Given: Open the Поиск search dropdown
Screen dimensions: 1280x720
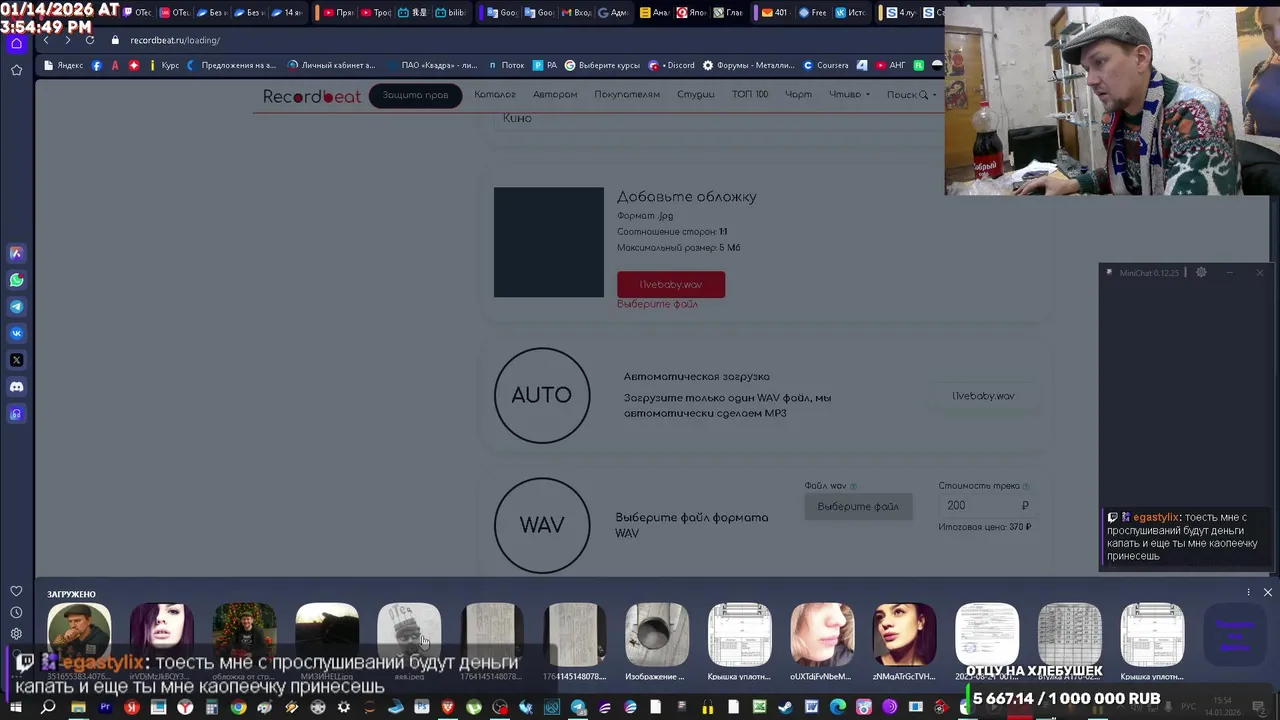Looking at the screenshot, I should click(911, 95).
